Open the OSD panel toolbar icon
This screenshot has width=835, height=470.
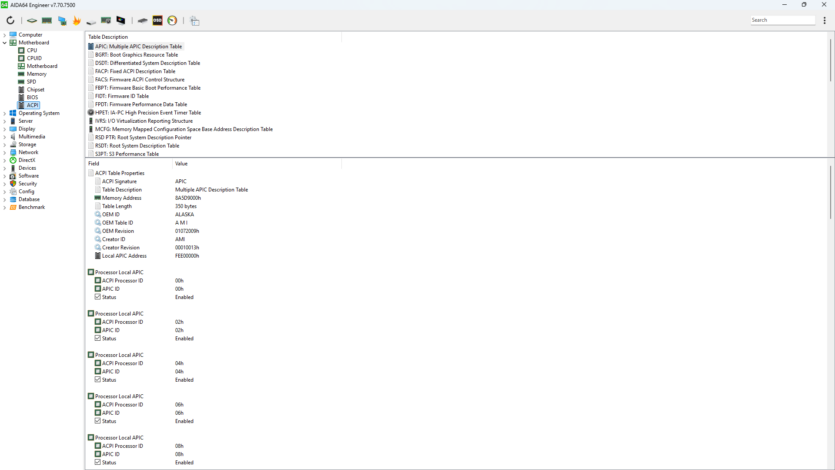pos(157,20)
